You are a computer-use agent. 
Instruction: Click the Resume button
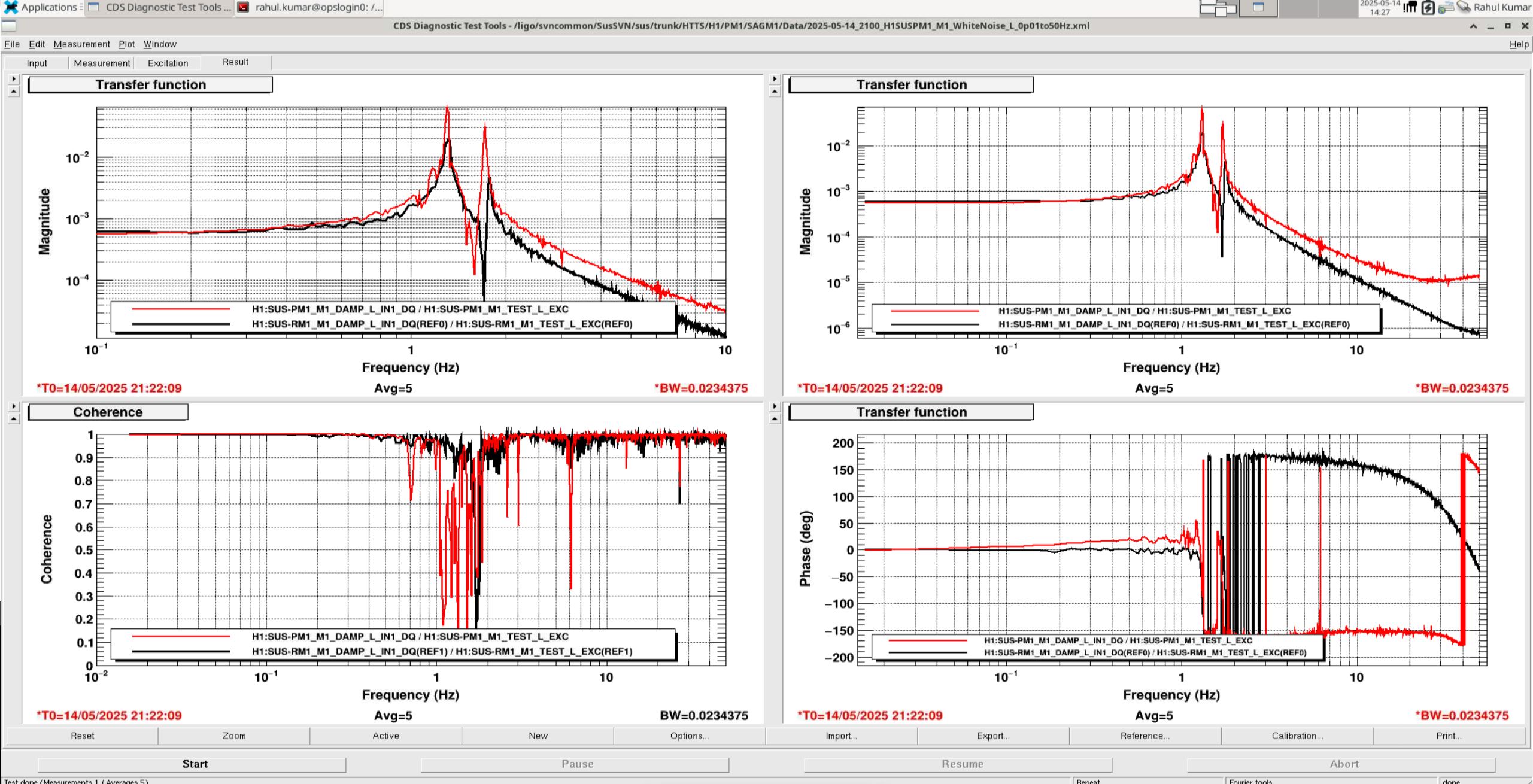(958, 764)
